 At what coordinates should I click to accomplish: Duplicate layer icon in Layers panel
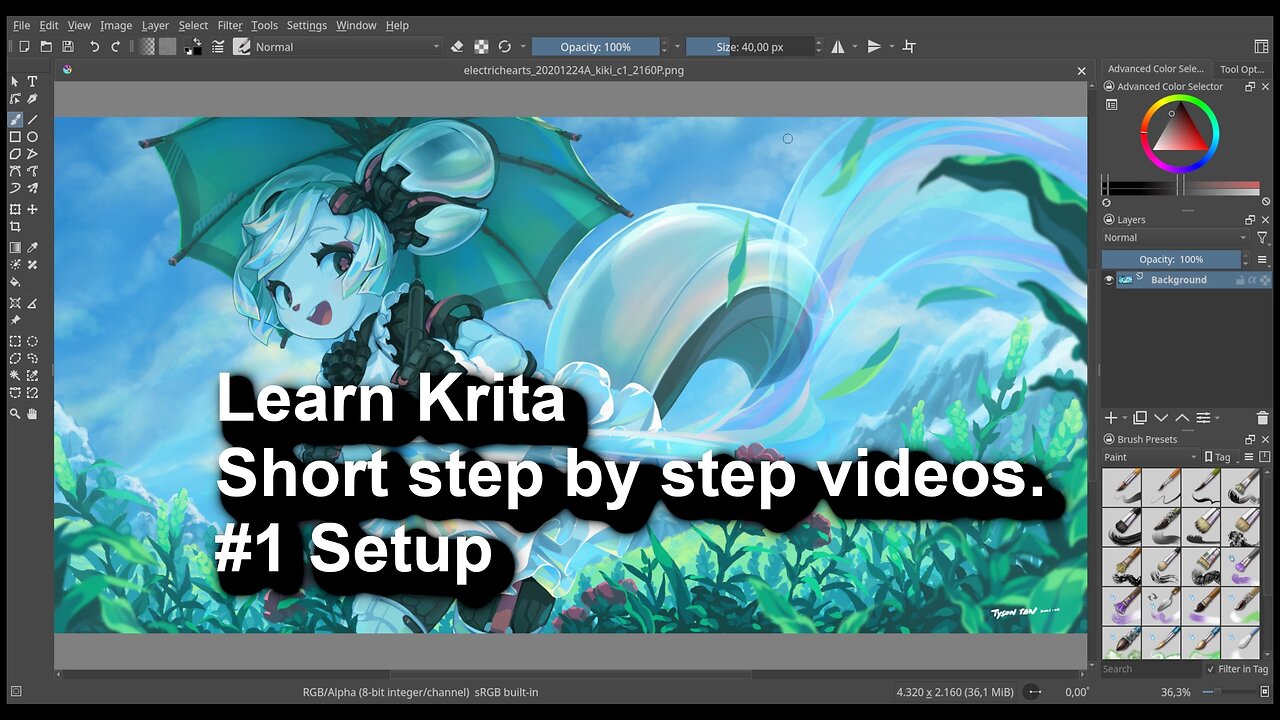click(x=1139, y=417)
